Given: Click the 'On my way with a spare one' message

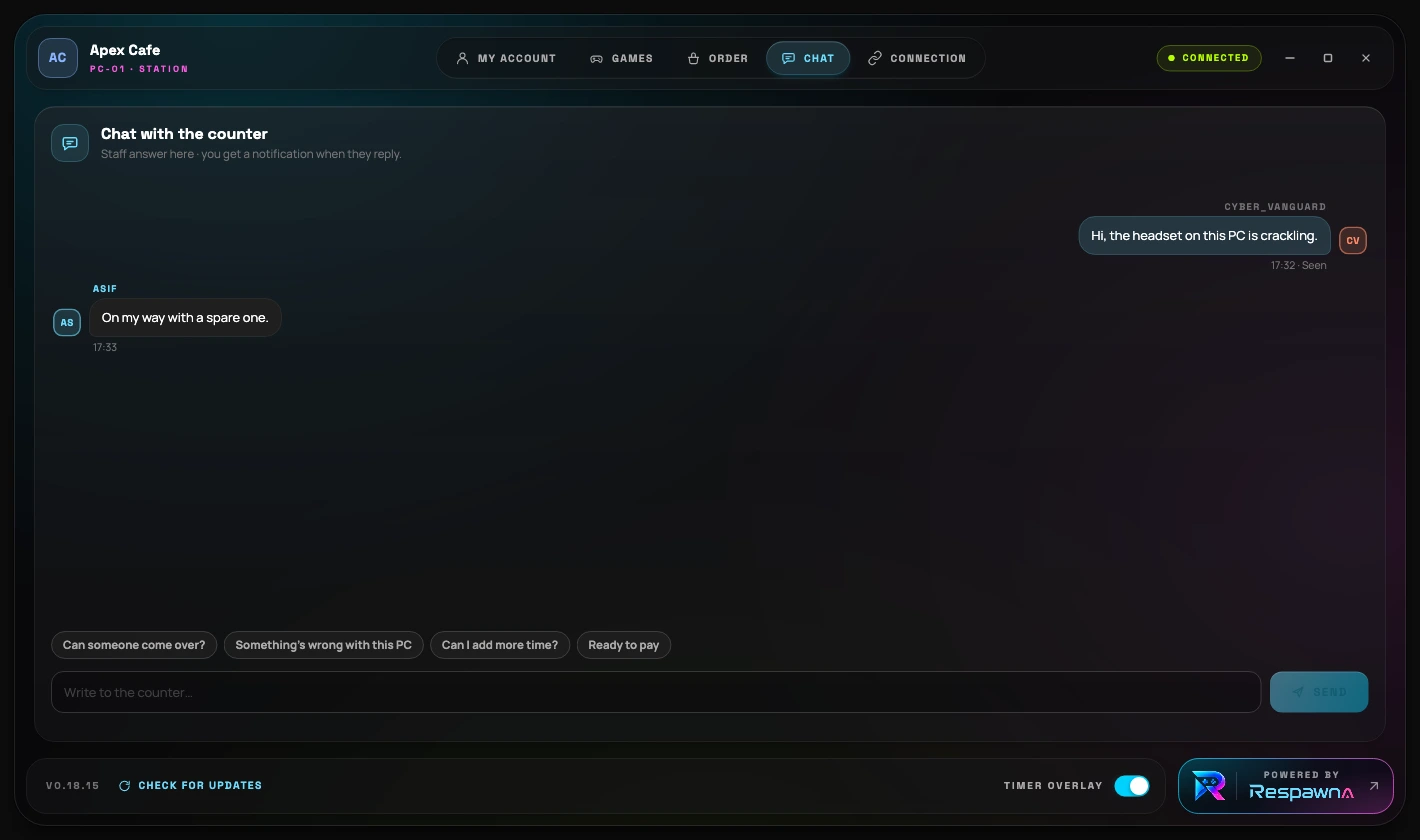Looking at the screenshot, I should pyautogui.click(x=185, y=318).
